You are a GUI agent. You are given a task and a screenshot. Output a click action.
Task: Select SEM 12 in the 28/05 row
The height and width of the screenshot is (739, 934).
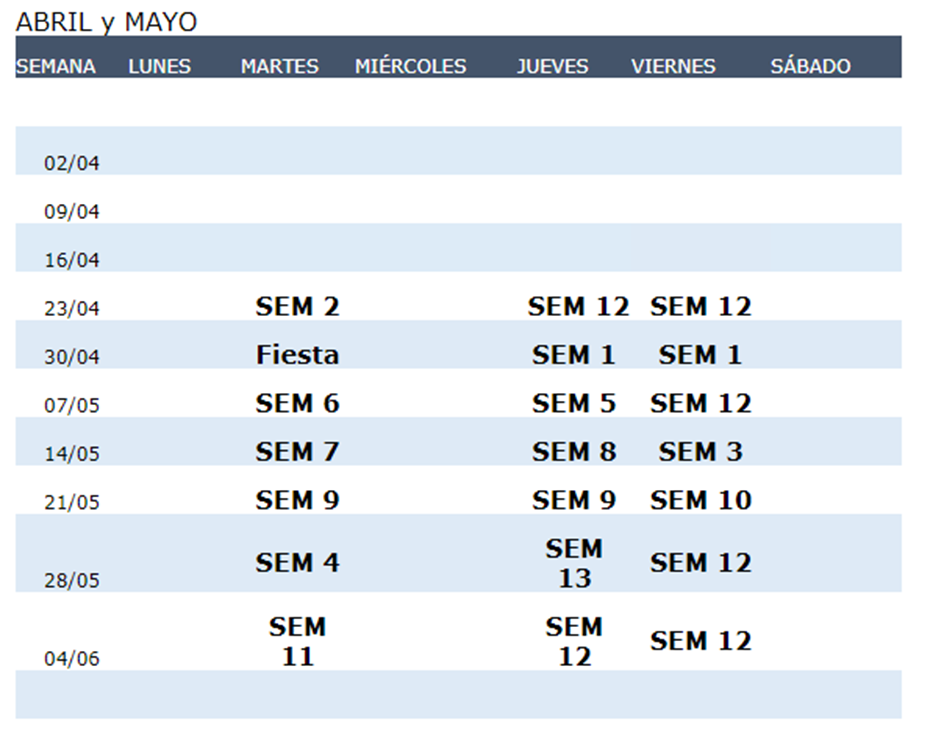pyautogui.click(x=700, y=563)
